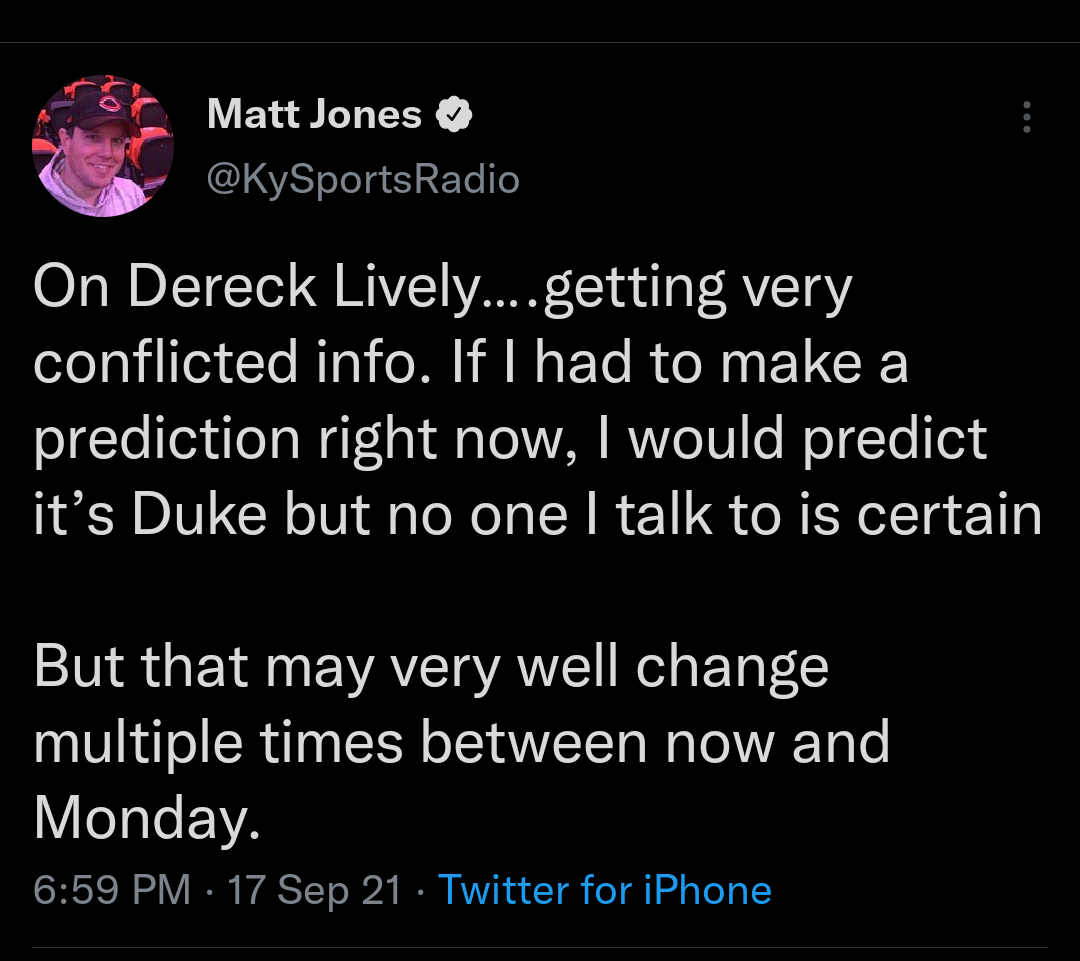Click the word "prediction" in the tweet

166,440
